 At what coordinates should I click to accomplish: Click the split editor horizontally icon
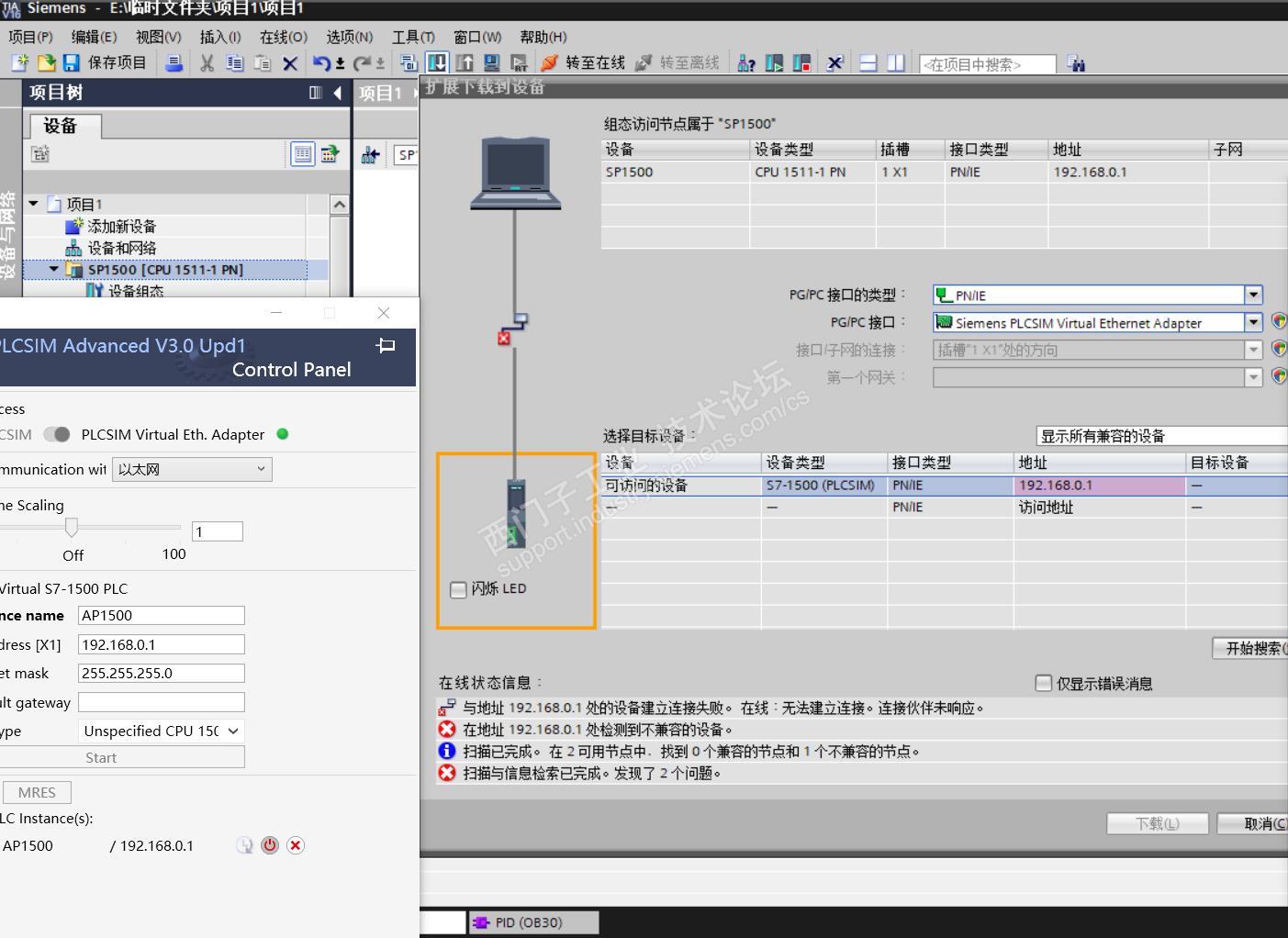click(x=868, y=62)
